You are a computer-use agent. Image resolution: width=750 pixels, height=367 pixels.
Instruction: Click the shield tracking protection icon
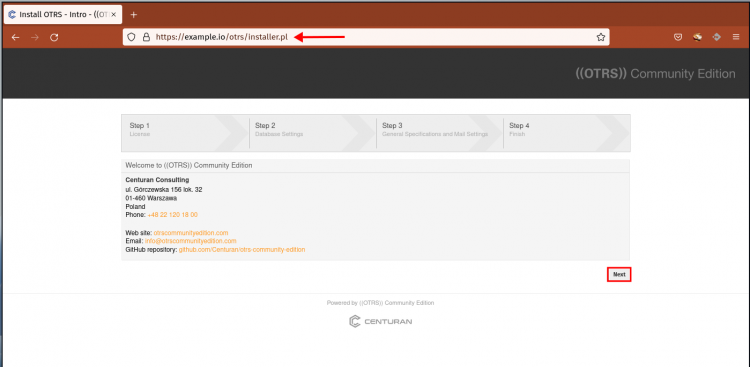133,37
